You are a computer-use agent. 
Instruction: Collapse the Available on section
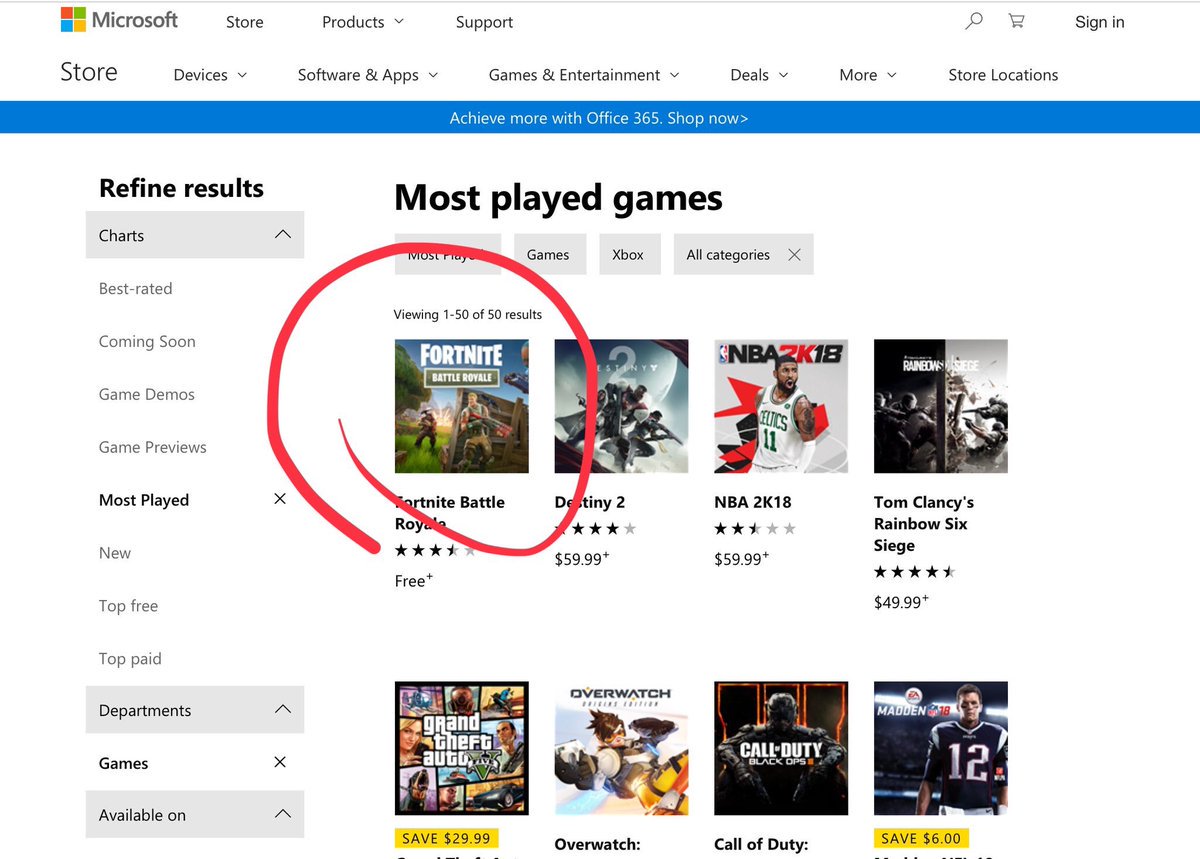[195, 814]
